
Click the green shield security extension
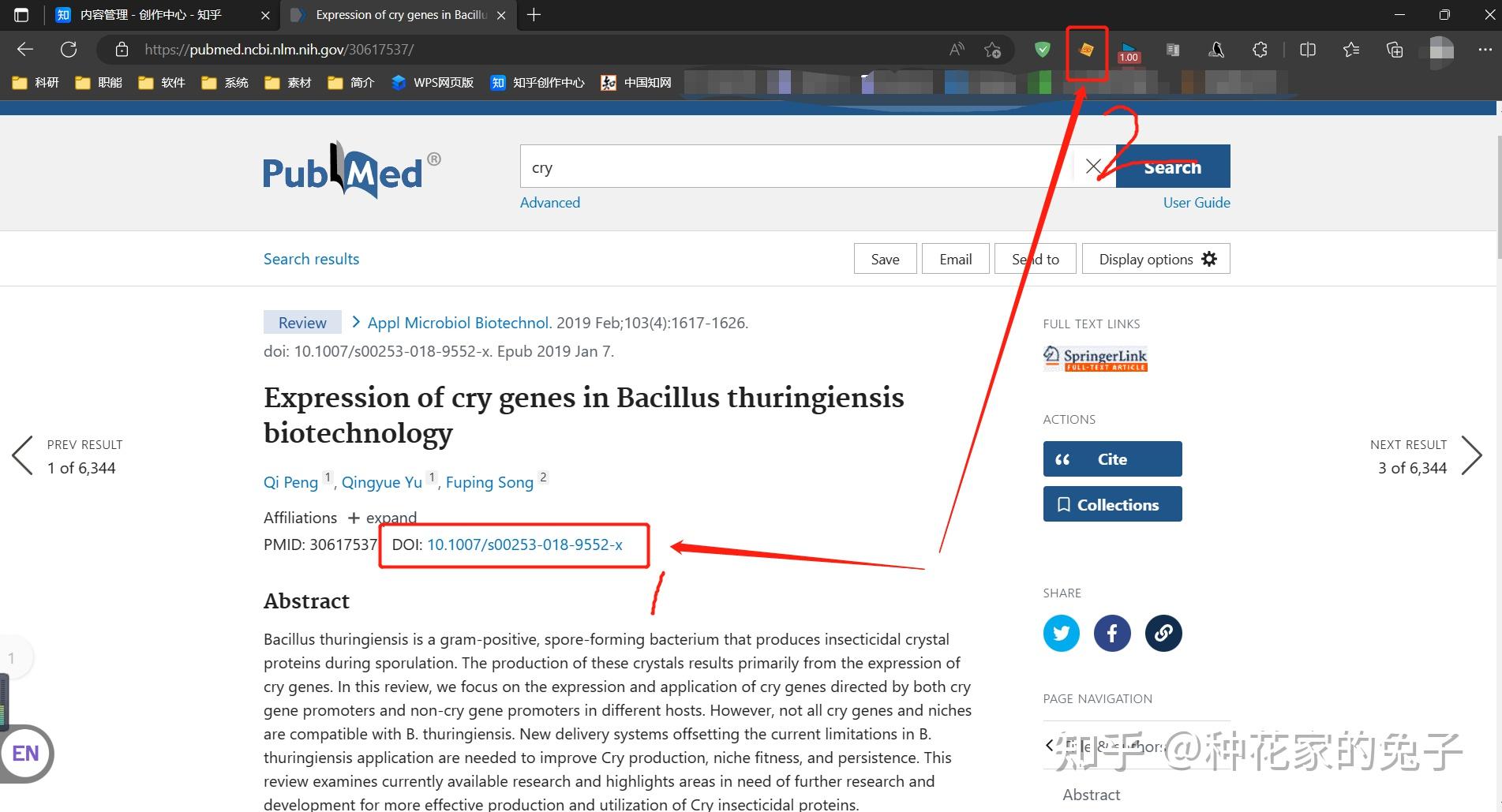pyautogui.click(x=1042, y=49)
